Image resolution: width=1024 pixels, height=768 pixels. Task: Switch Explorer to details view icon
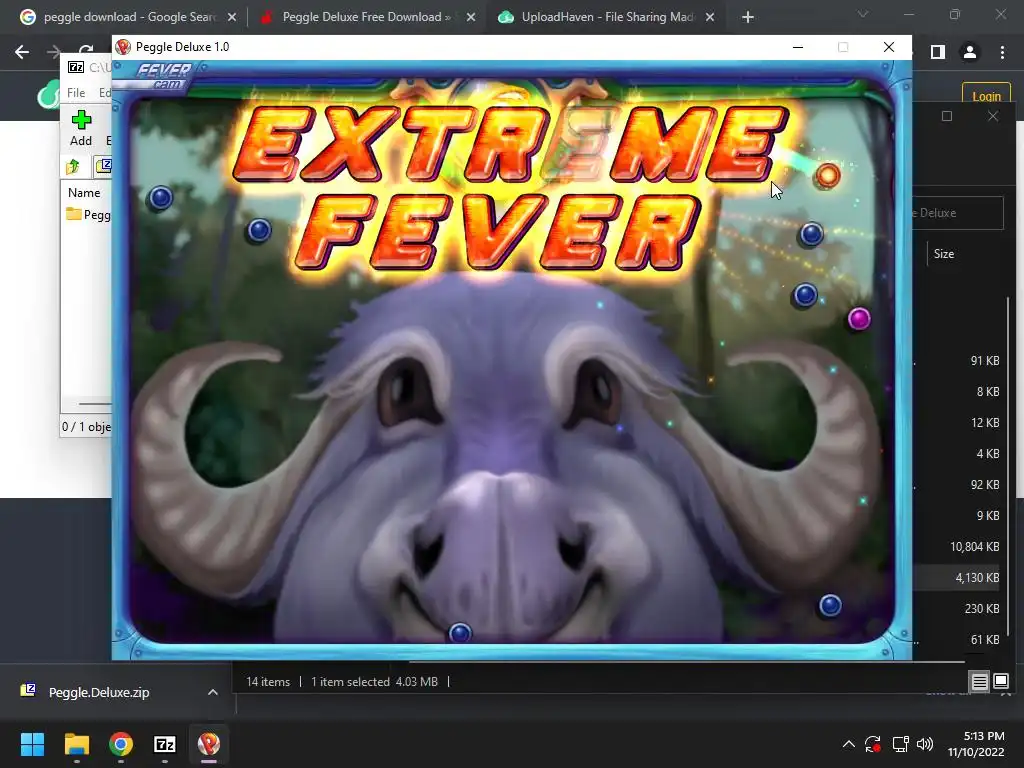979,682
